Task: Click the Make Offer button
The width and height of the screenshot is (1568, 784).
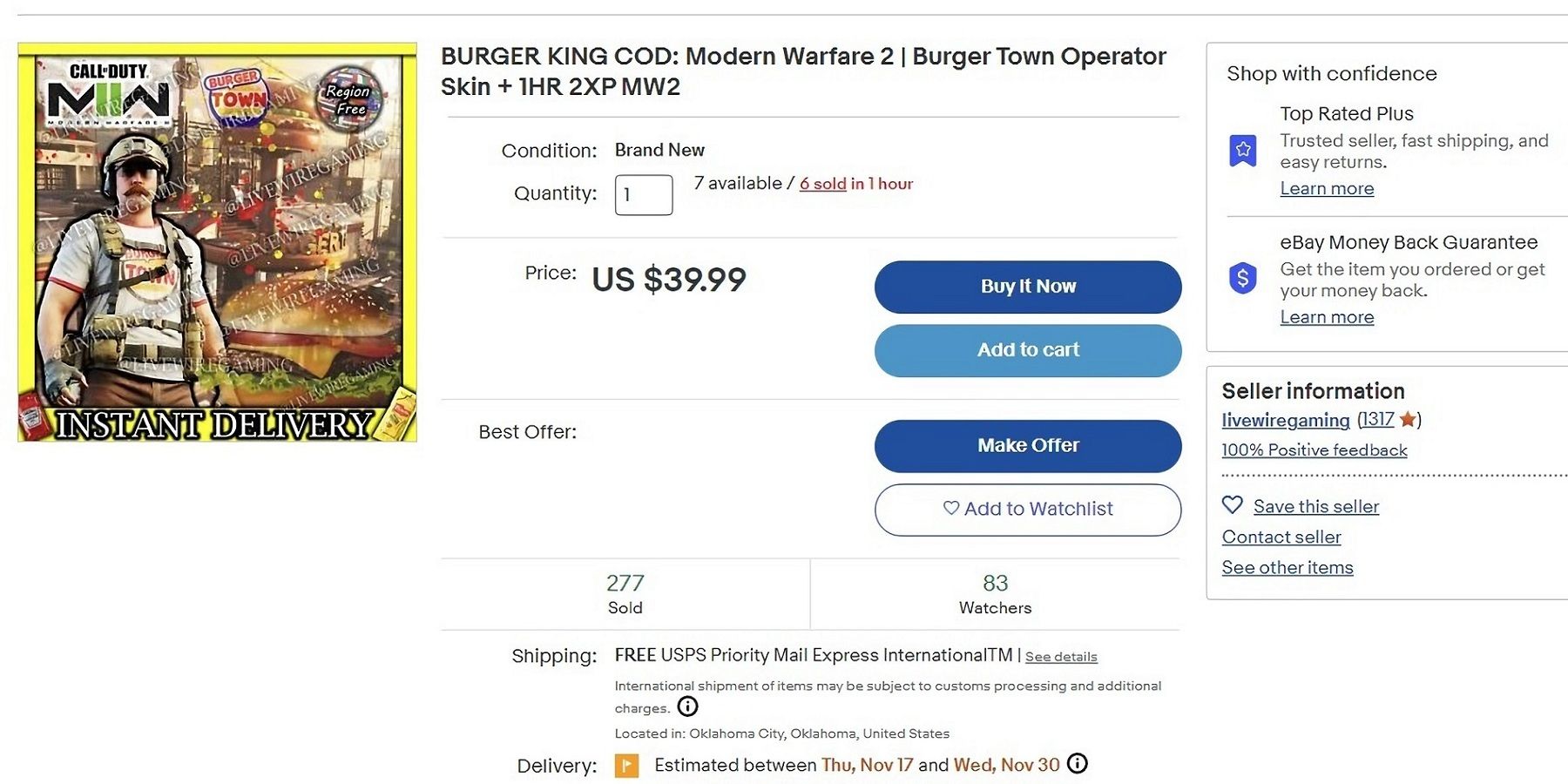Action: [1027, 445]
